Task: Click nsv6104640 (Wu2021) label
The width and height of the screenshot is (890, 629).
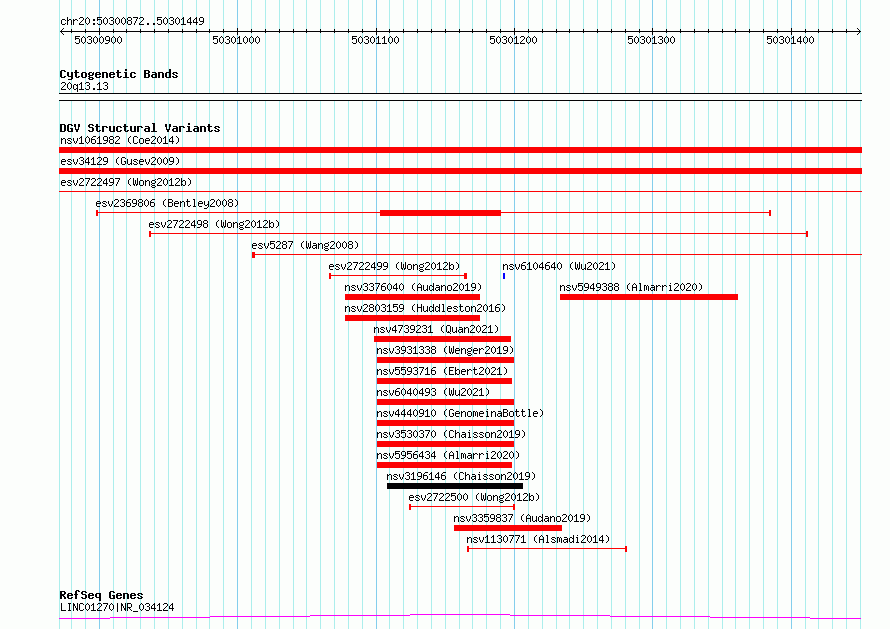Action: click(559, 266)
